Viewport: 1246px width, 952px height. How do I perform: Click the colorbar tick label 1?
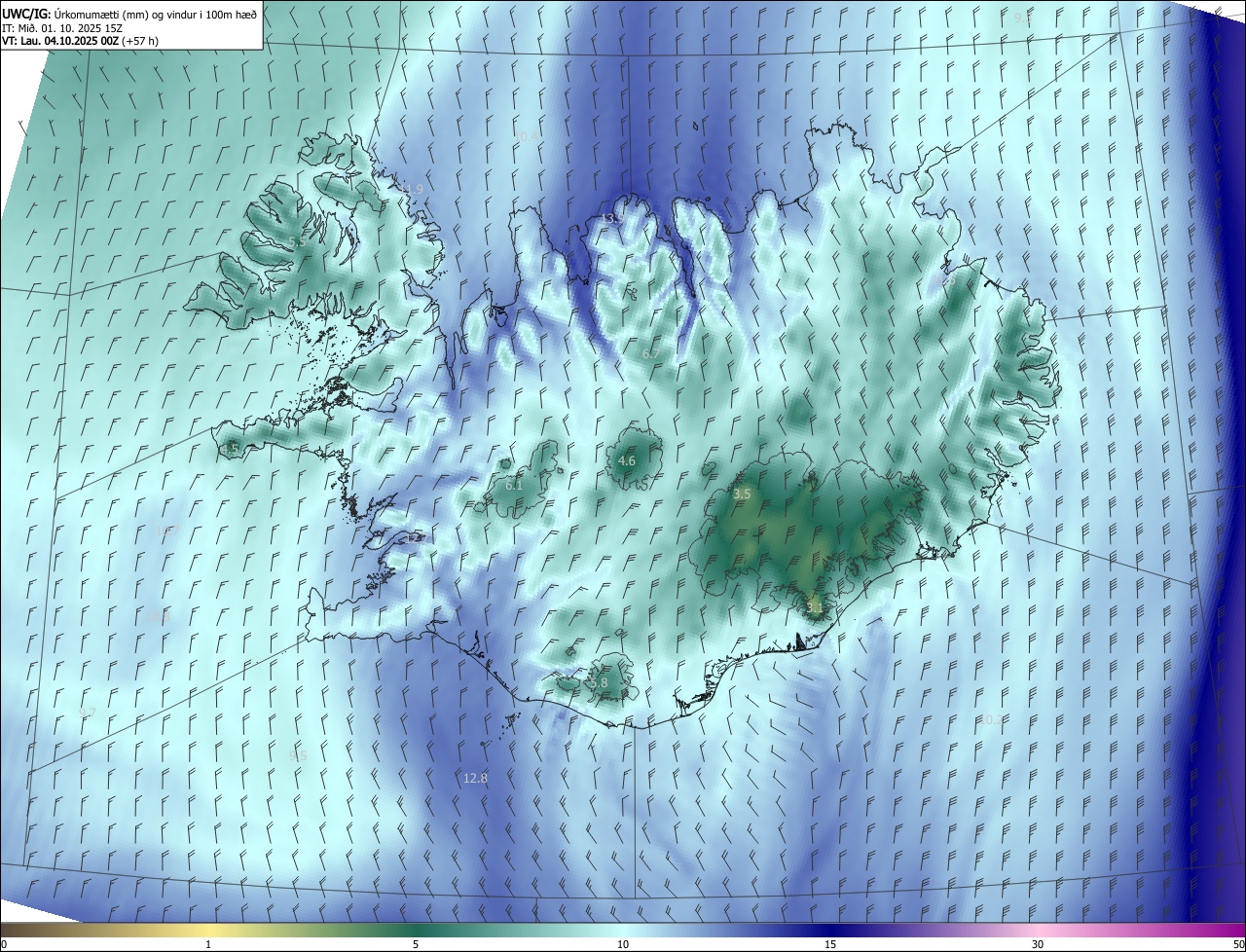(208, 944)
